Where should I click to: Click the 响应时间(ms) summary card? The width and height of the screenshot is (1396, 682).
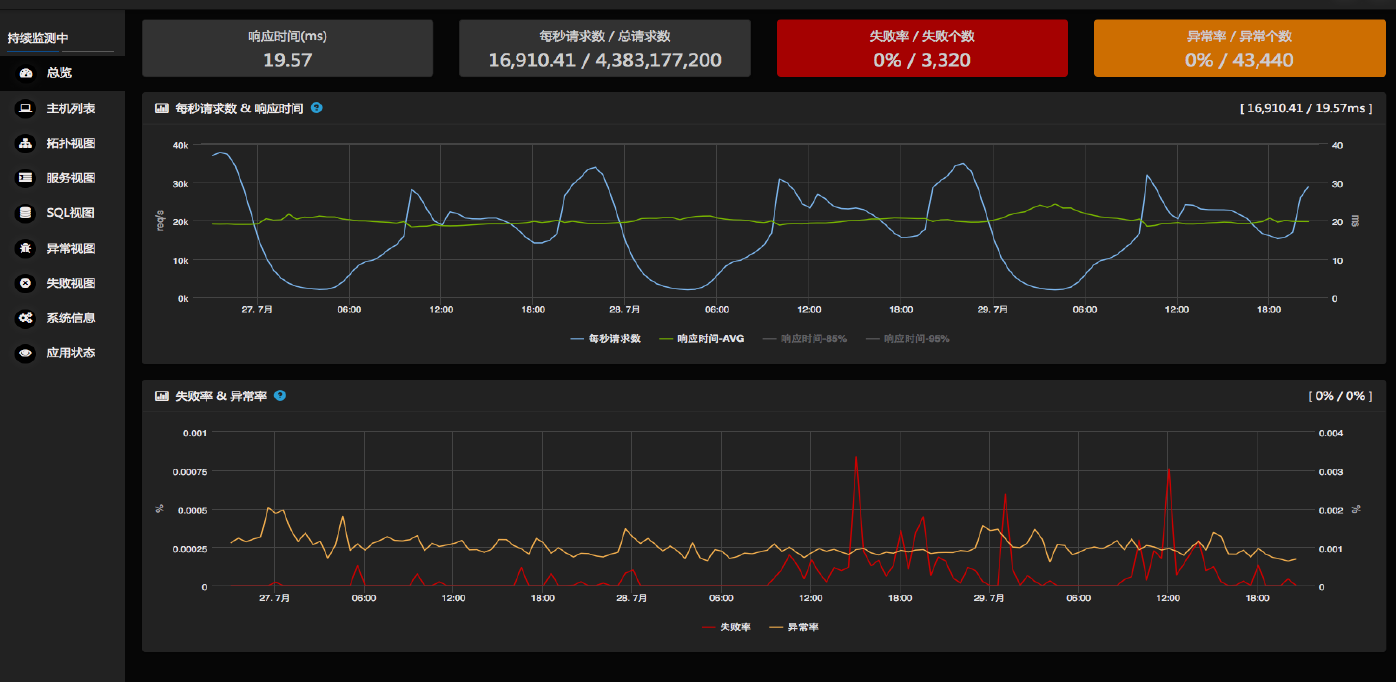click(x=287, y=48)
